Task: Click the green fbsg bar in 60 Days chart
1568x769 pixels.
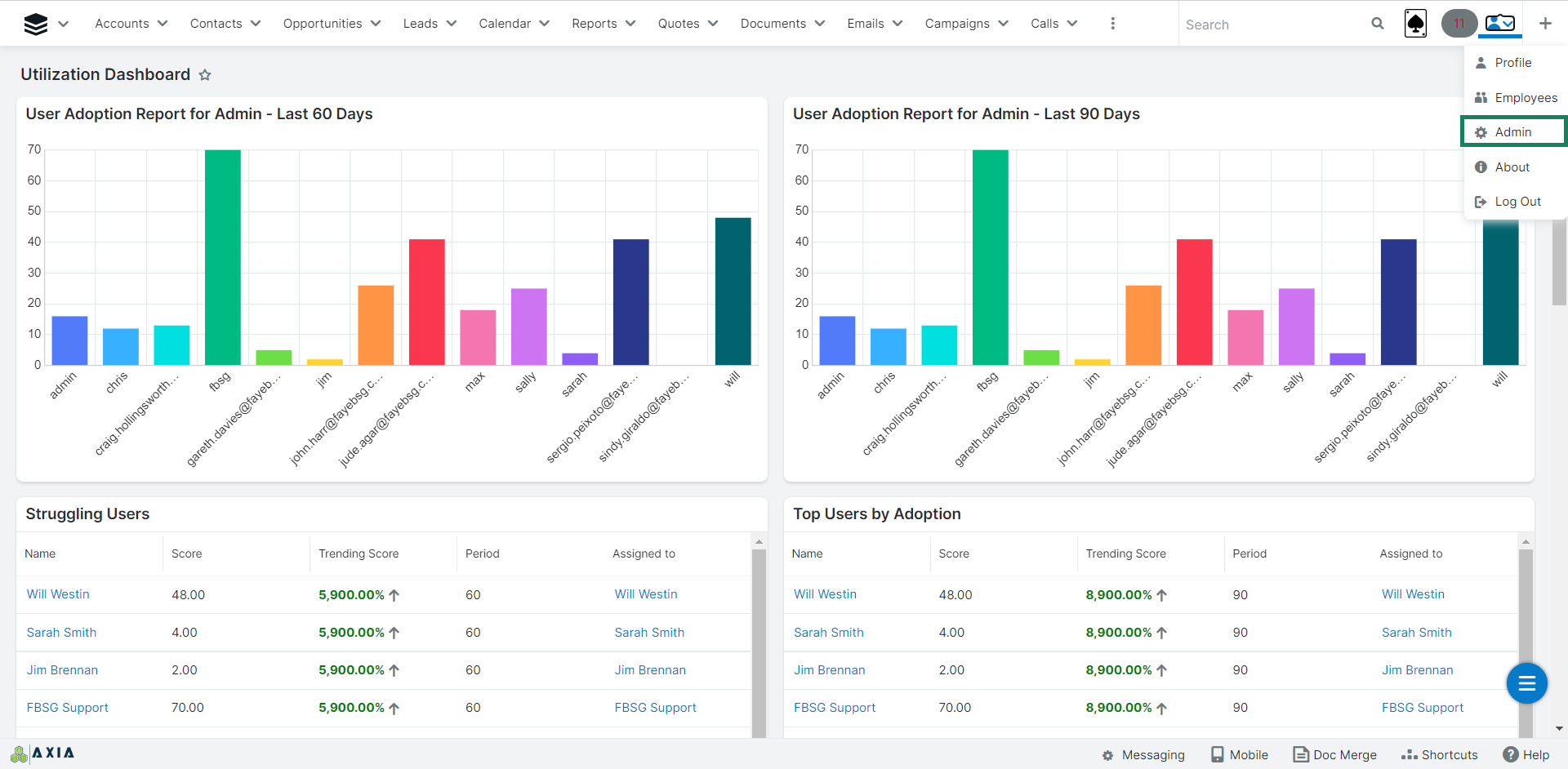Action: coord(222,257)
